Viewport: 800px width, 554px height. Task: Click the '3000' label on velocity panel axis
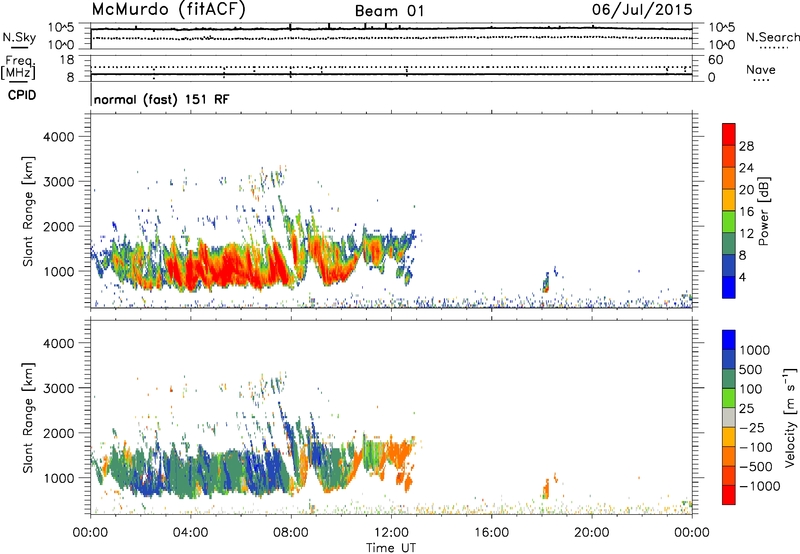pyautogui.click(x=58, y=388)
